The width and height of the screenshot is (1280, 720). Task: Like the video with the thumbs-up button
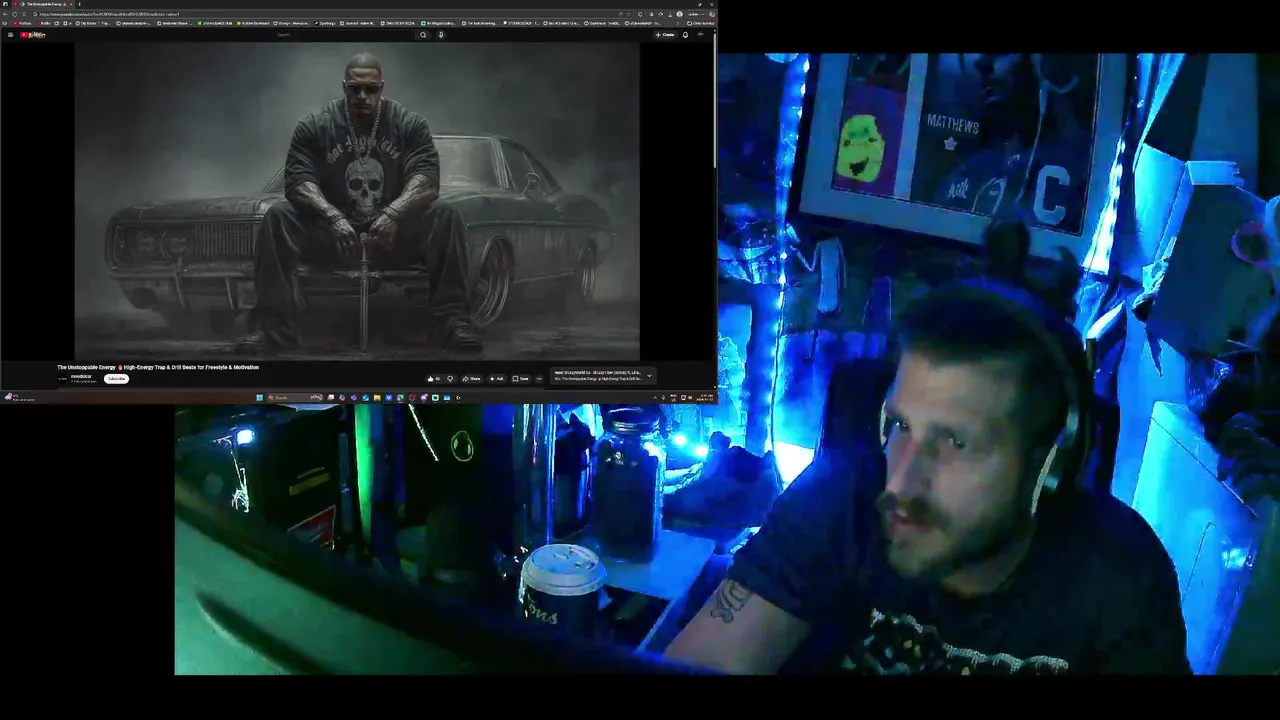pyautogui.click(x=434, y=379)
